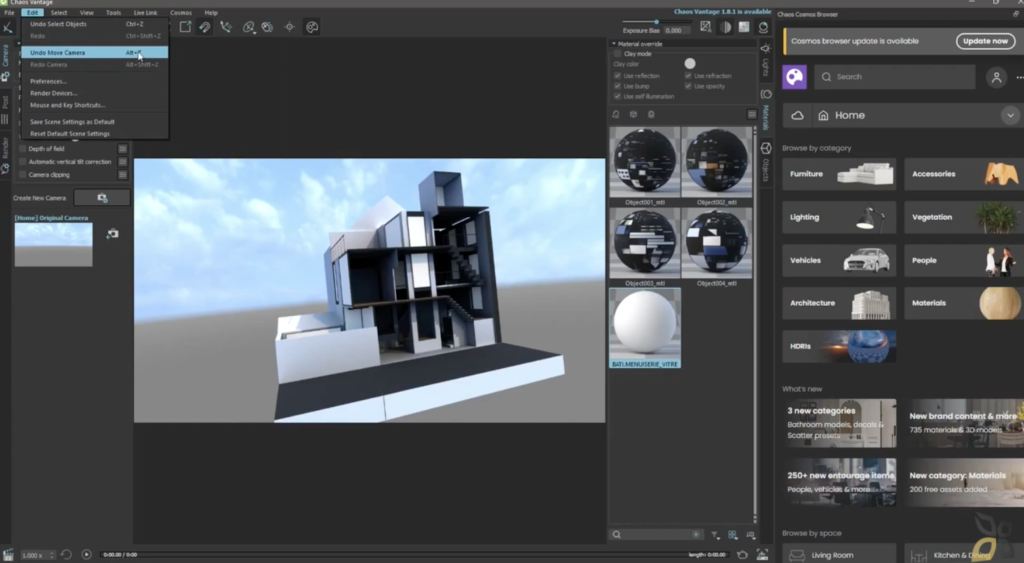Open the File menu

pyautogui.click(x=9, y=12)
